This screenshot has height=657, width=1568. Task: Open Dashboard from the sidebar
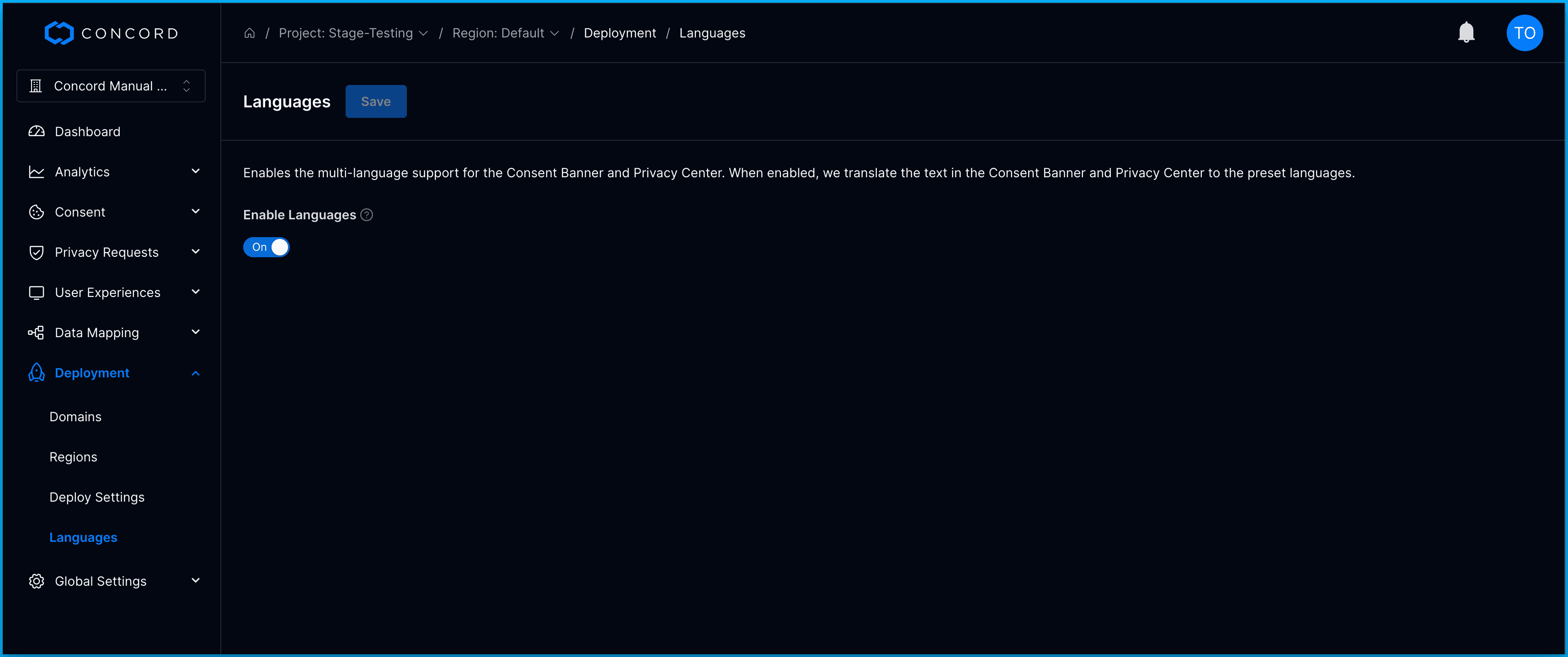pyautogui.click(x=87, y=132)
